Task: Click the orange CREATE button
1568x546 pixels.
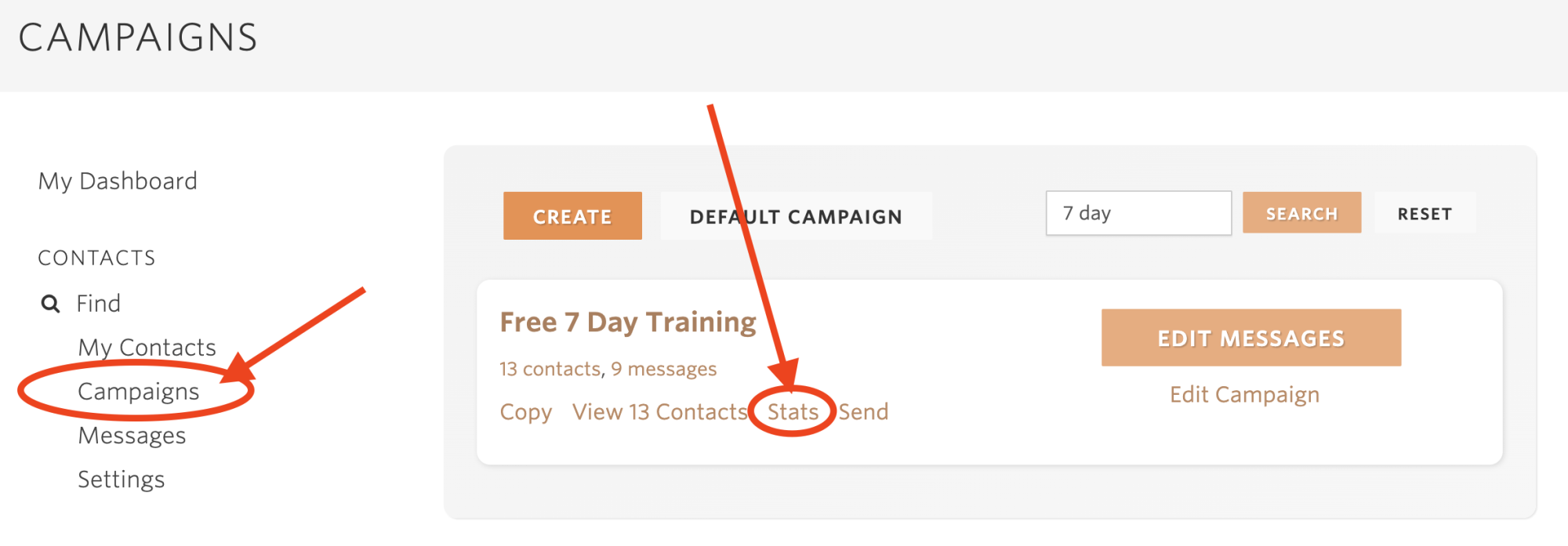Action: pyautogui.click(x=572, y=215)
